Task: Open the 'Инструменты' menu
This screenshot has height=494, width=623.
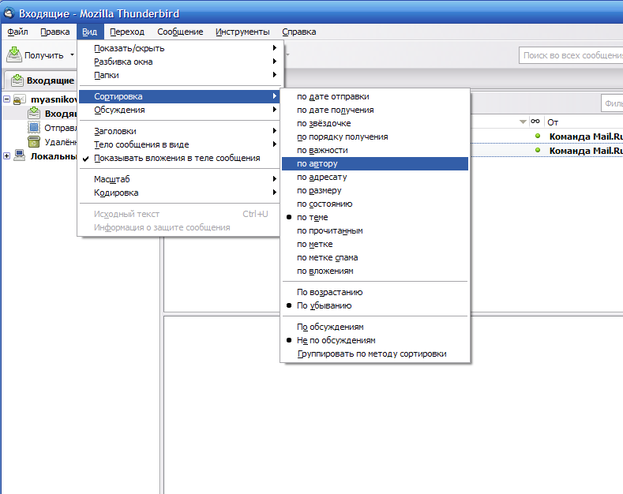Action: 242,32
